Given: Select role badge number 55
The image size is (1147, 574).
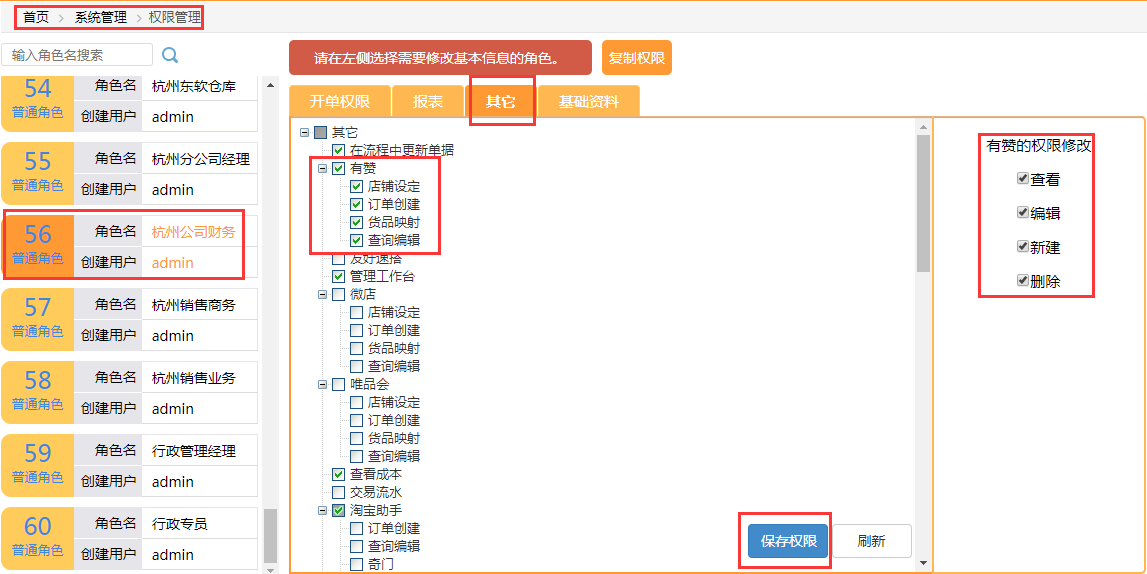Looking at the screenshot, I should point(38,170).
